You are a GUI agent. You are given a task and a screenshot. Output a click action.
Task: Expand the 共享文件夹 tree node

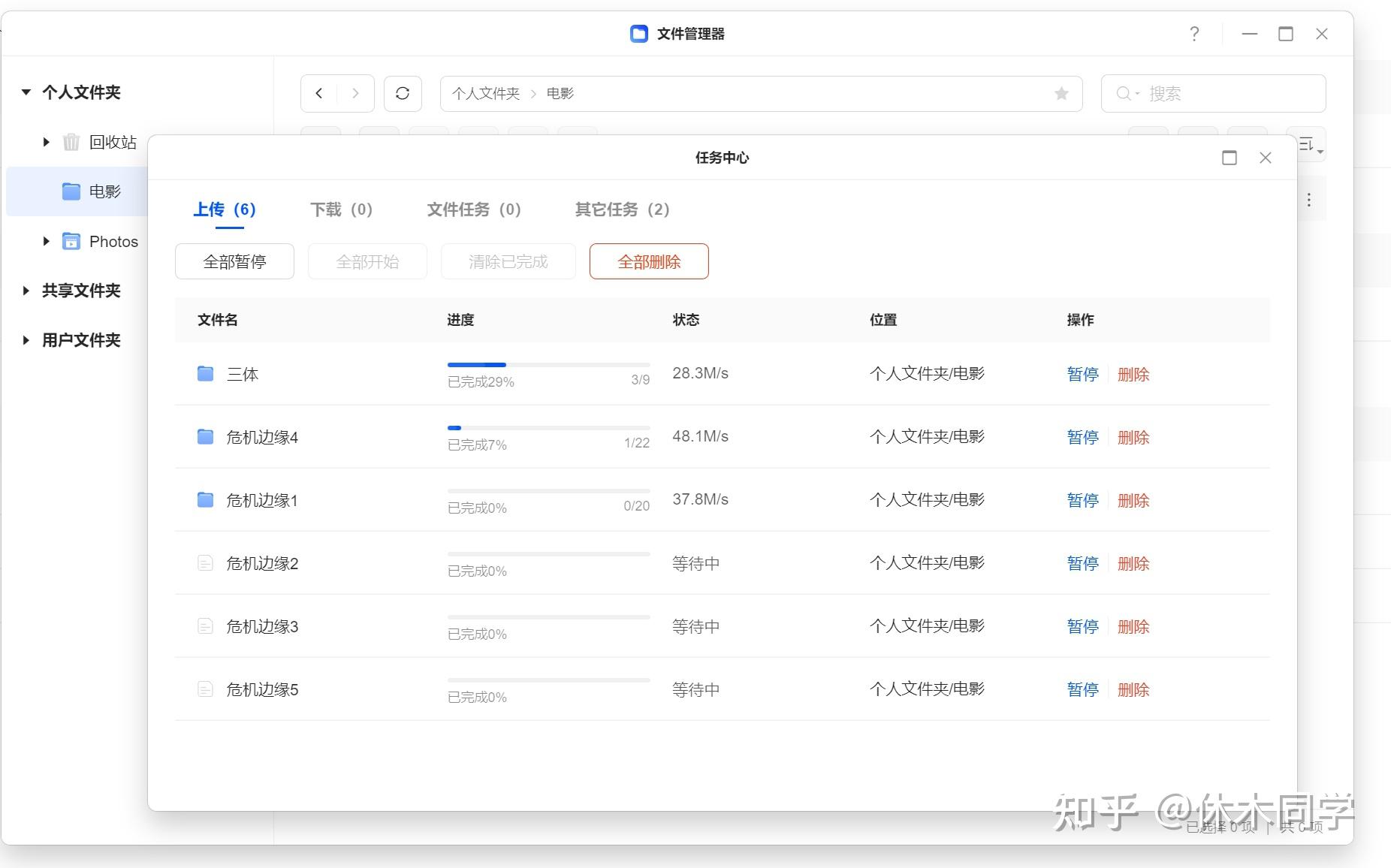click(26, 291)
